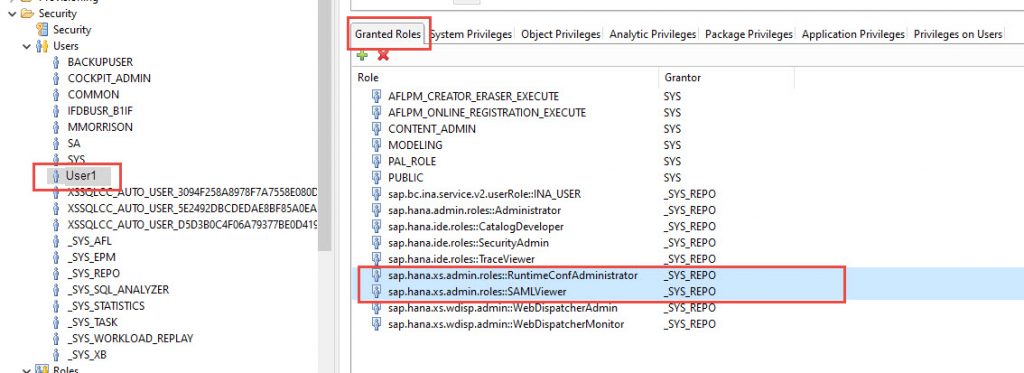Viewport: 1024px width, 373px height.
Task: Click the Security console node icon
Action: 42,29
